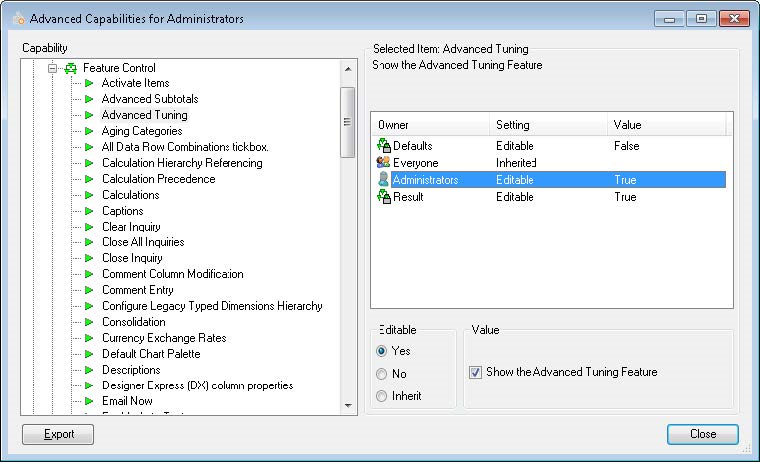Viewport: 760px width, 462px height.
Task: Click the green arrow icon beside Activate Items
Action: coord(89,83)
